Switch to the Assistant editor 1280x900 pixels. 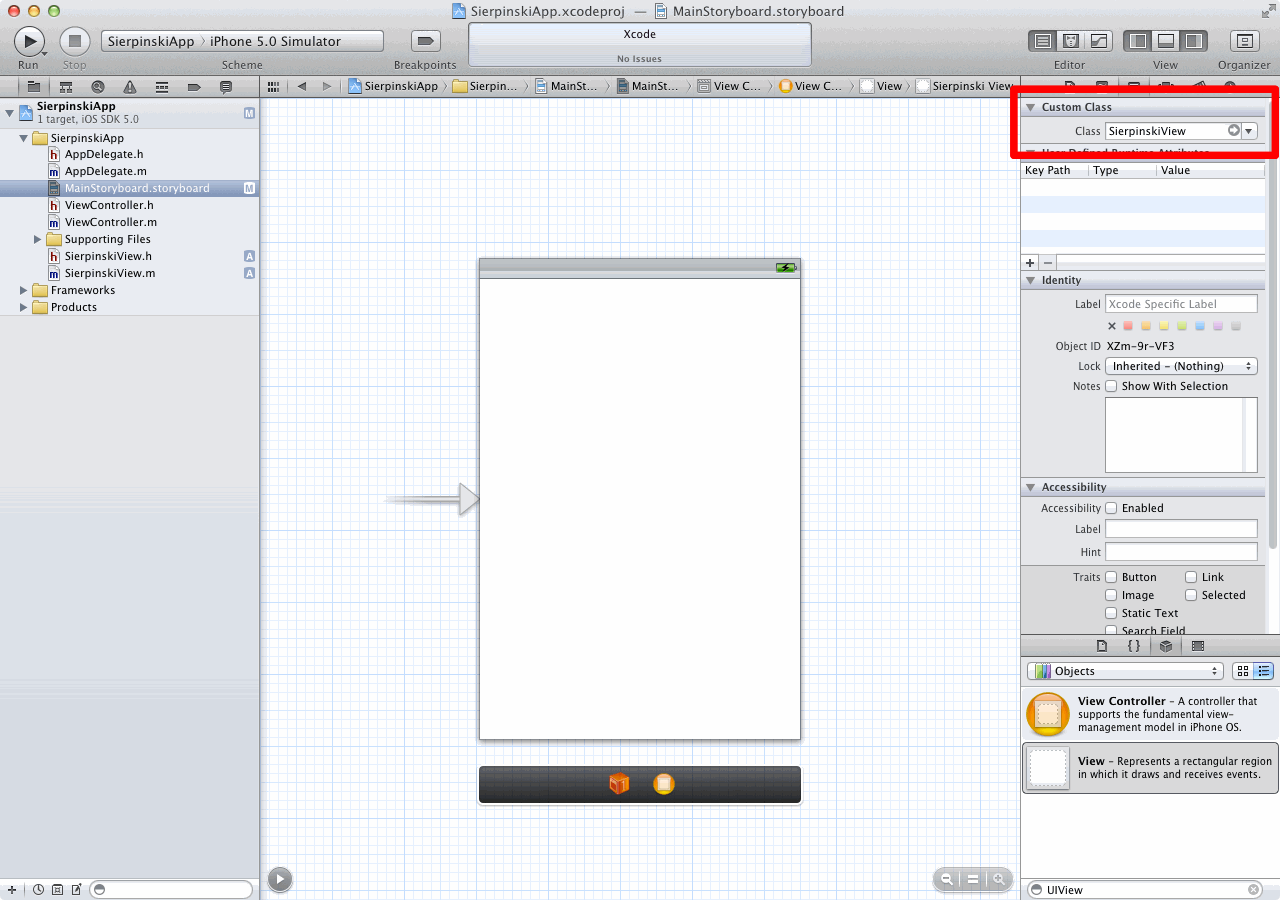[1071, 41]
